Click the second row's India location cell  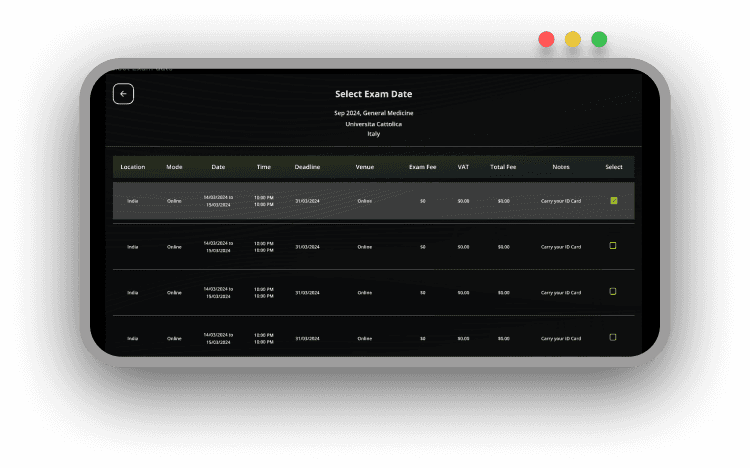pyautogui.click(x=133, y=246)
